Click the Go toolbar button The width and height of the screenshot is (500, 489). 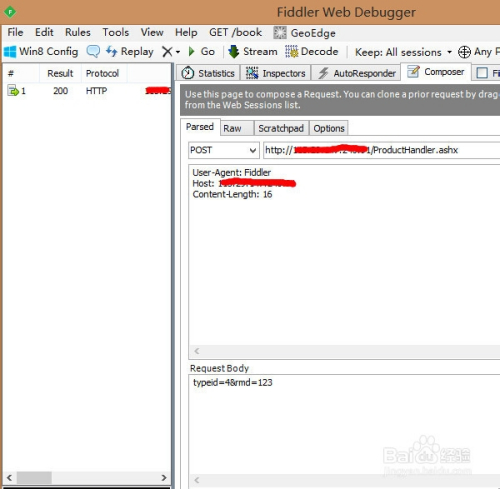[207, 52]
